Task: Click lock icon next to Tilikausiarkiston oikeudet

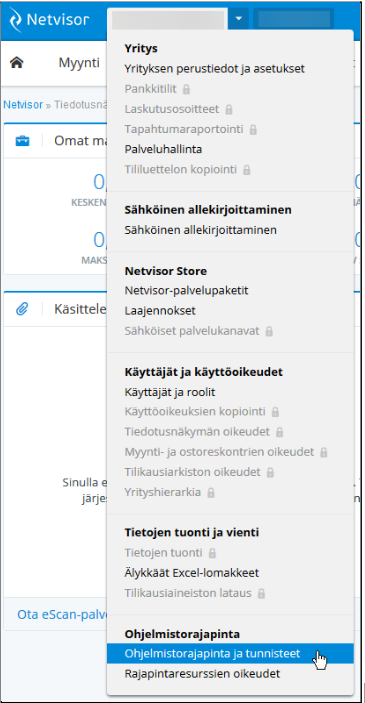Action: tap(270, 473)
